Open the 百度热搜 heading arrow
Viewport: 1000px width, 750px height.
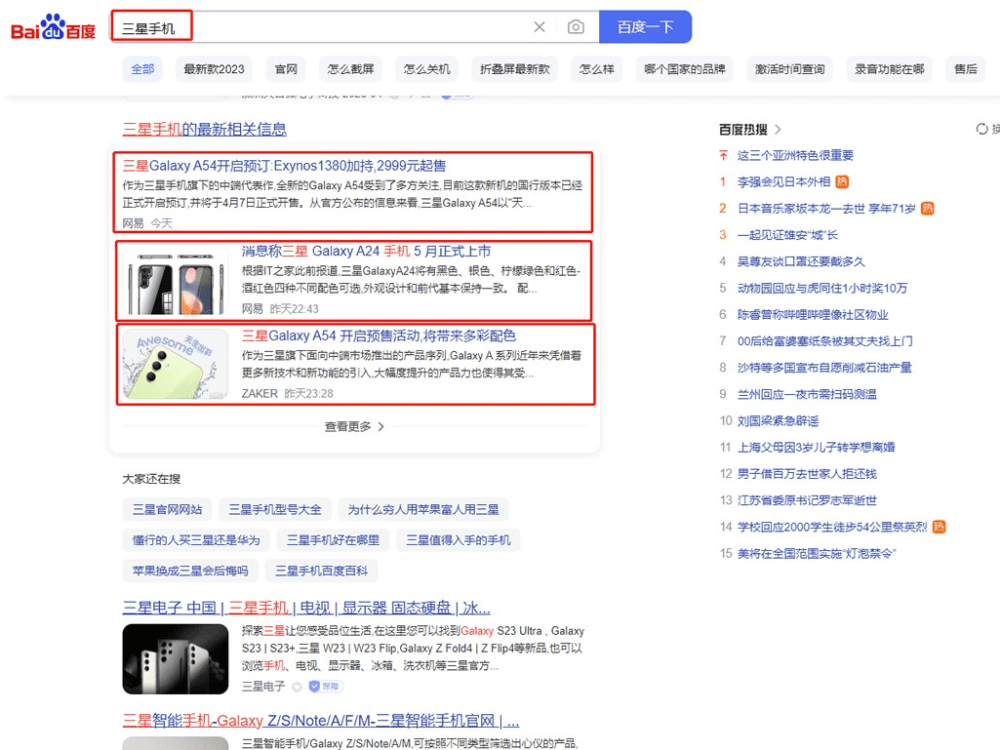[x=777, y=129]
